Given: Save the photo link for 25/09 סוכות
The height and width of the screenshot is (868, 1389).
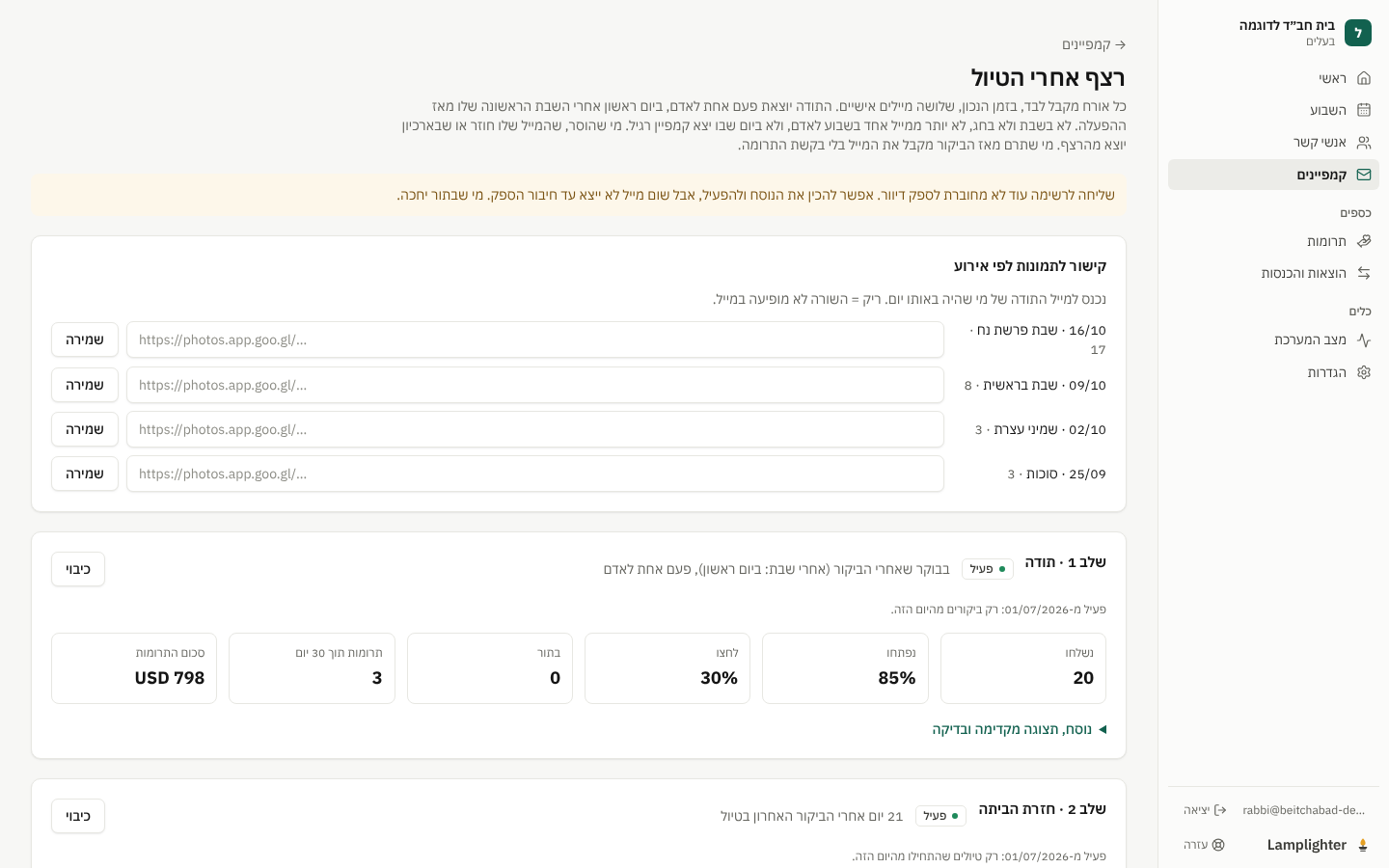Looking at the screenshot, I should point(85,474).
